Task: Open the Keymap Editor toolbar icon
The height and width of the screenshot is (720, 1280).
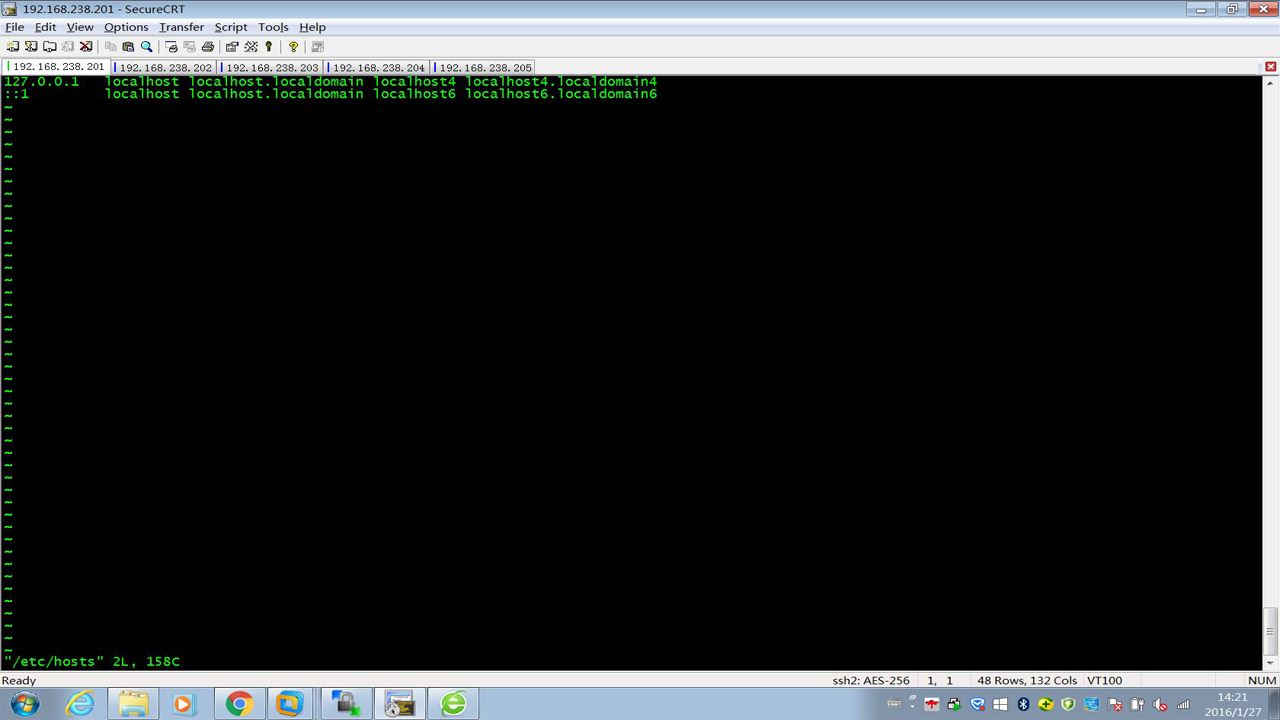Action: click(250, 47)
